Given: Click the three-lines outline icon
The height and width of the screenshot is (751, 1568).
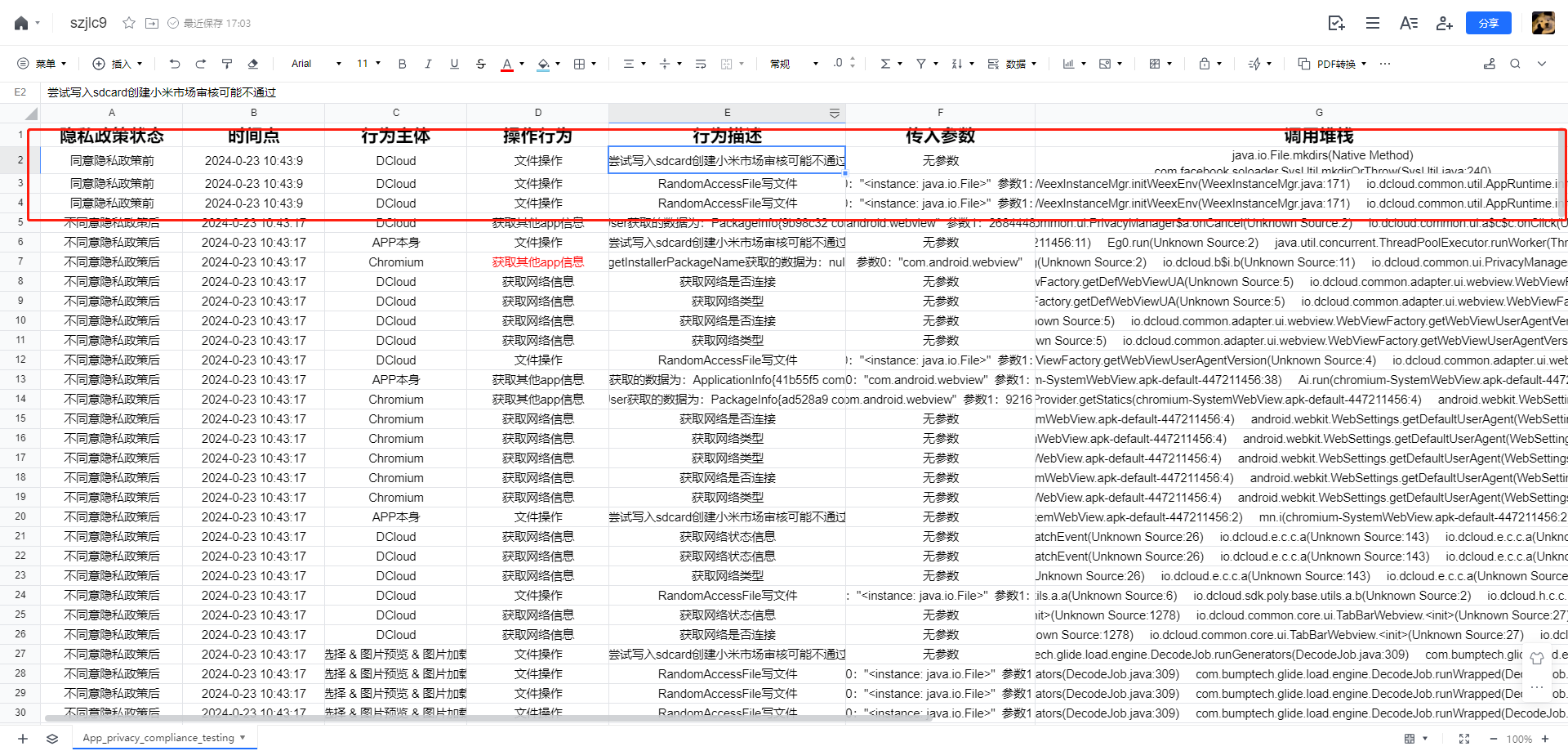Looking at the screenshot, I should tap(1373, 23).
